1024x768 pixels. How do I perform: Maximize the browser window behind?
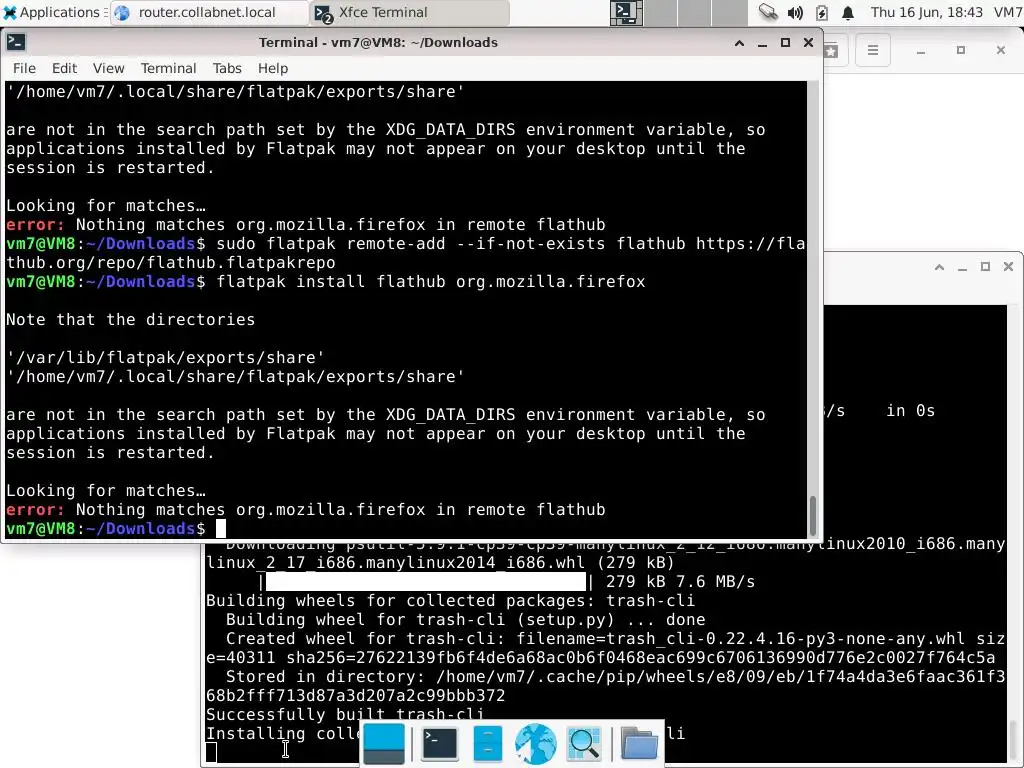[961, 50]
